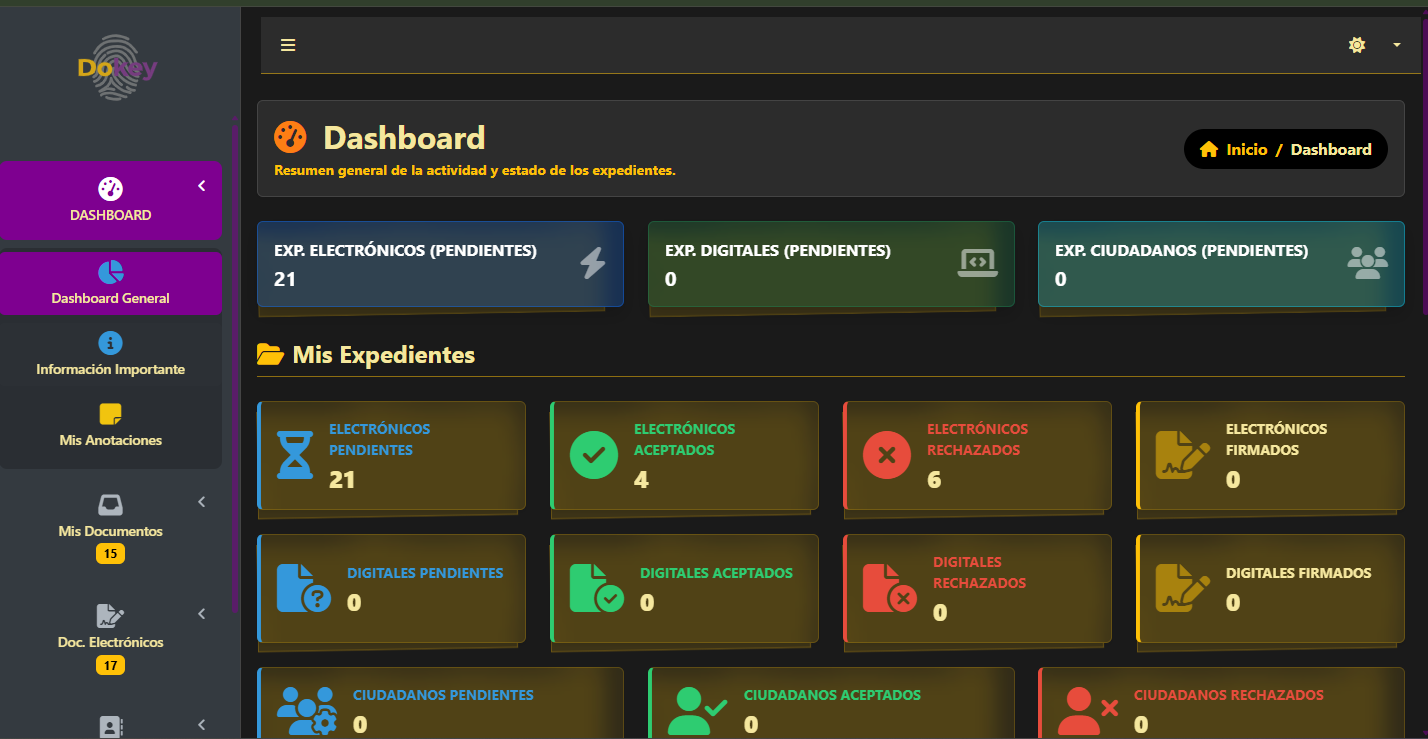The height and width of the screenshot is (739, 1428).
Task: Click the green checkmark Electrónicos Aceptados icon
Action: click(x=594, y=455)
